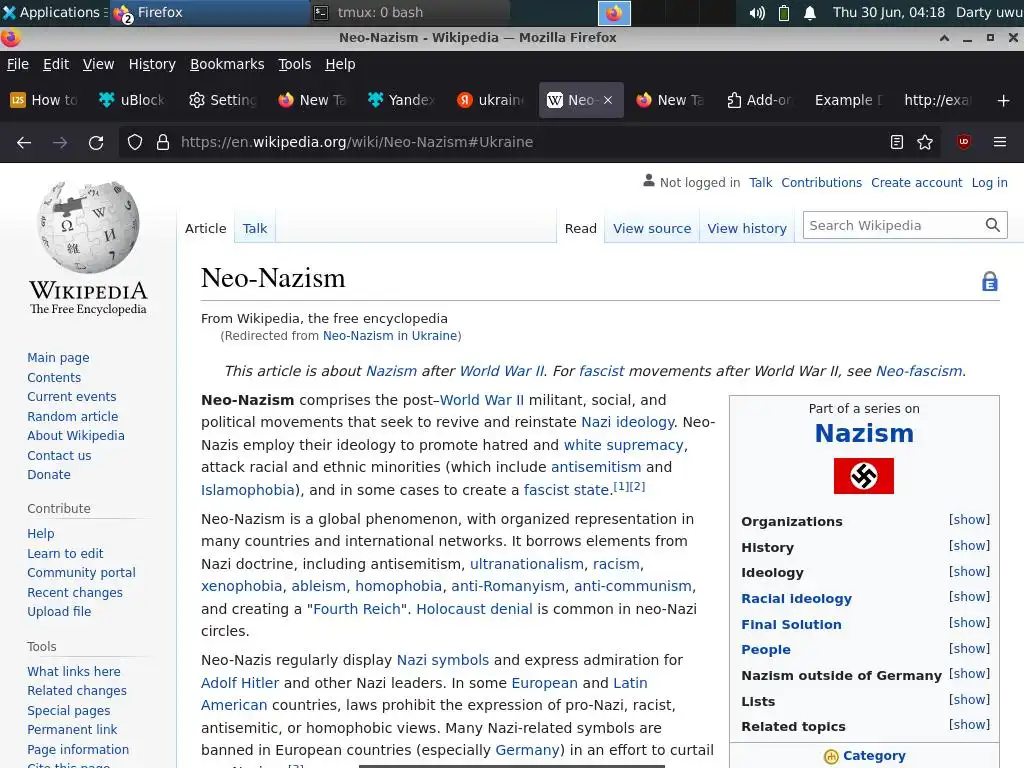Click the white supremacy link
Image resolution: width=1024 pixels, height=768 pixels.
624,445
